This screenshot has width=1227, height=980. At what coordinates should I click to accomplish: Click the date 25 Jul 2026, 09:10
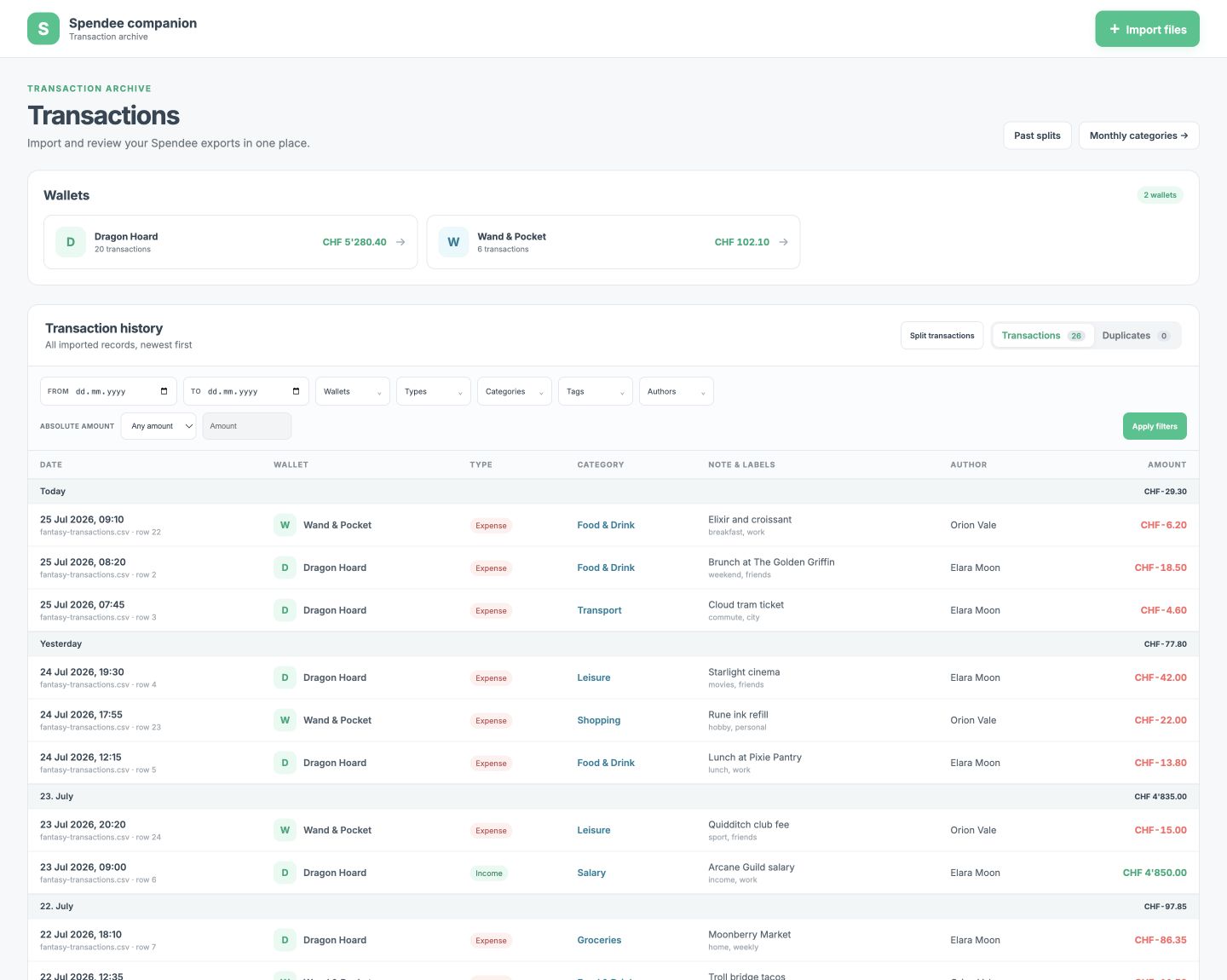pyautogui.click(x=82, y=519)
